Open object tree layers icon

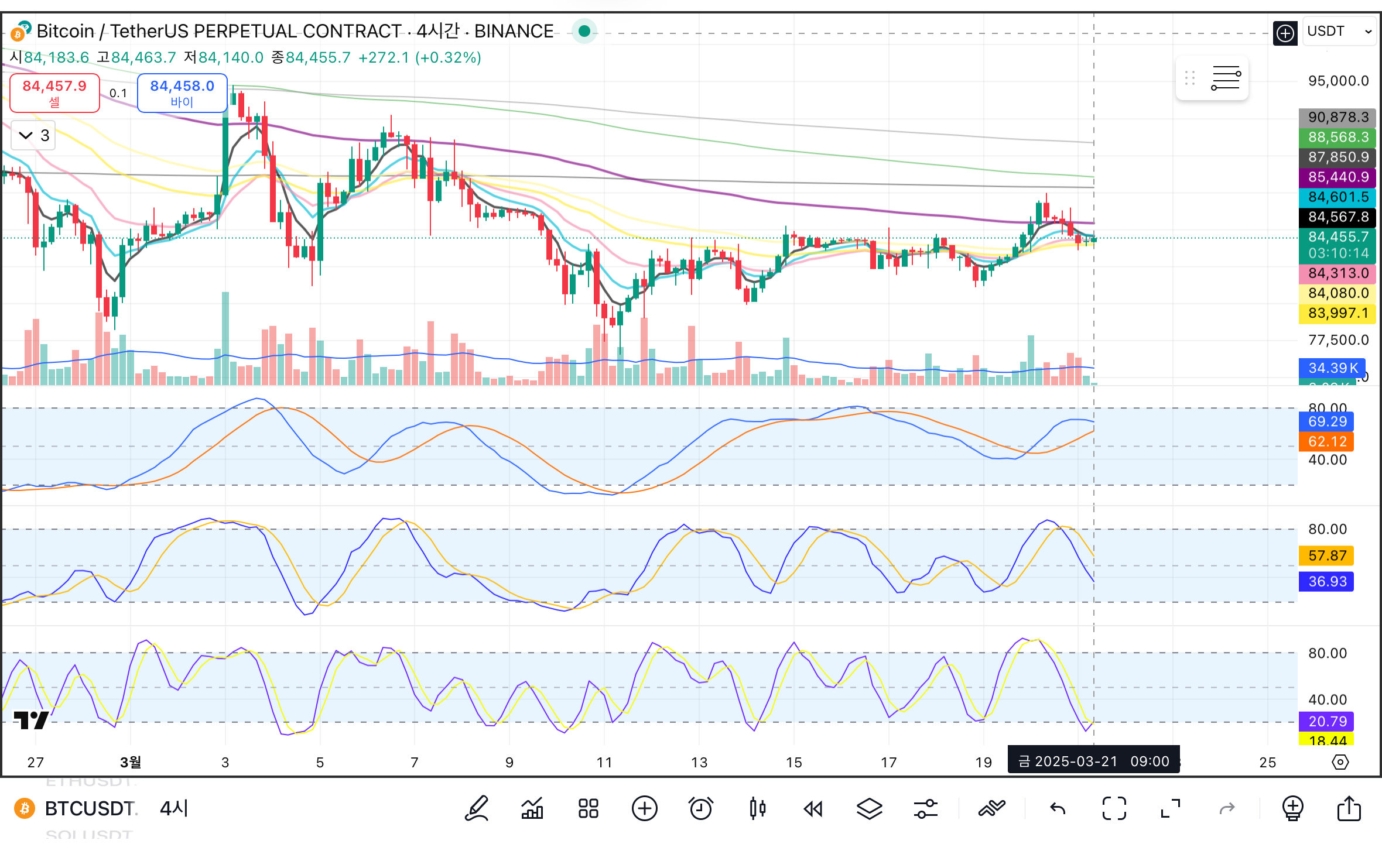tap(869, 809)
